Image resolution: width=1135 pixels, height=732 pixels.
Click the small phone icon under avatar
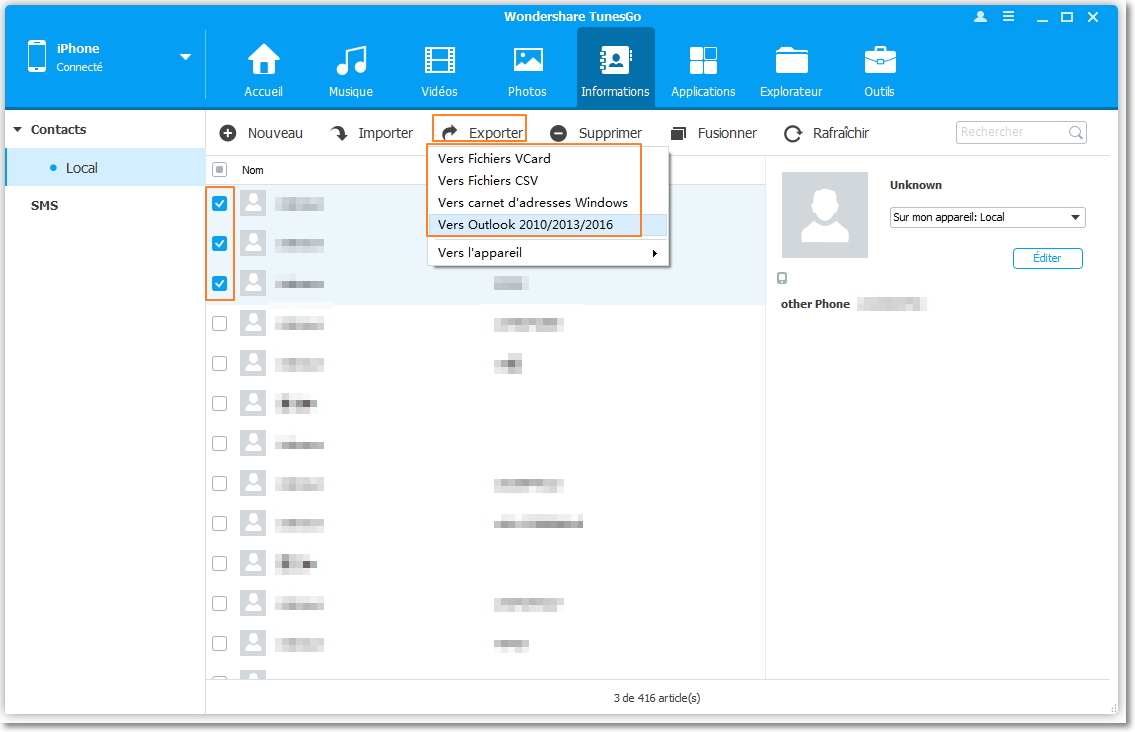[x=782, y=278]
